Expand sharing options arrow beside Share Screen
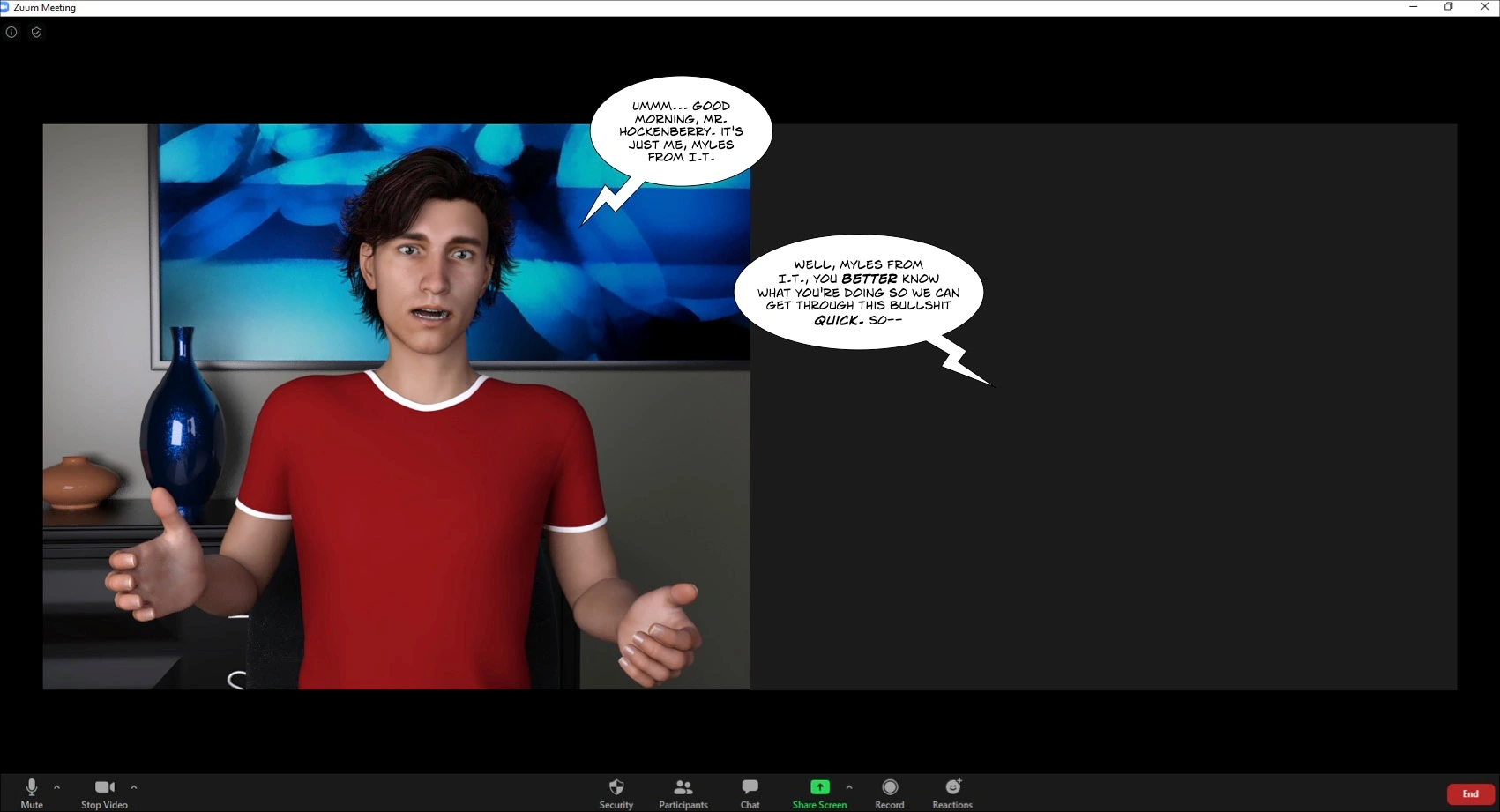 coord(849,787)
